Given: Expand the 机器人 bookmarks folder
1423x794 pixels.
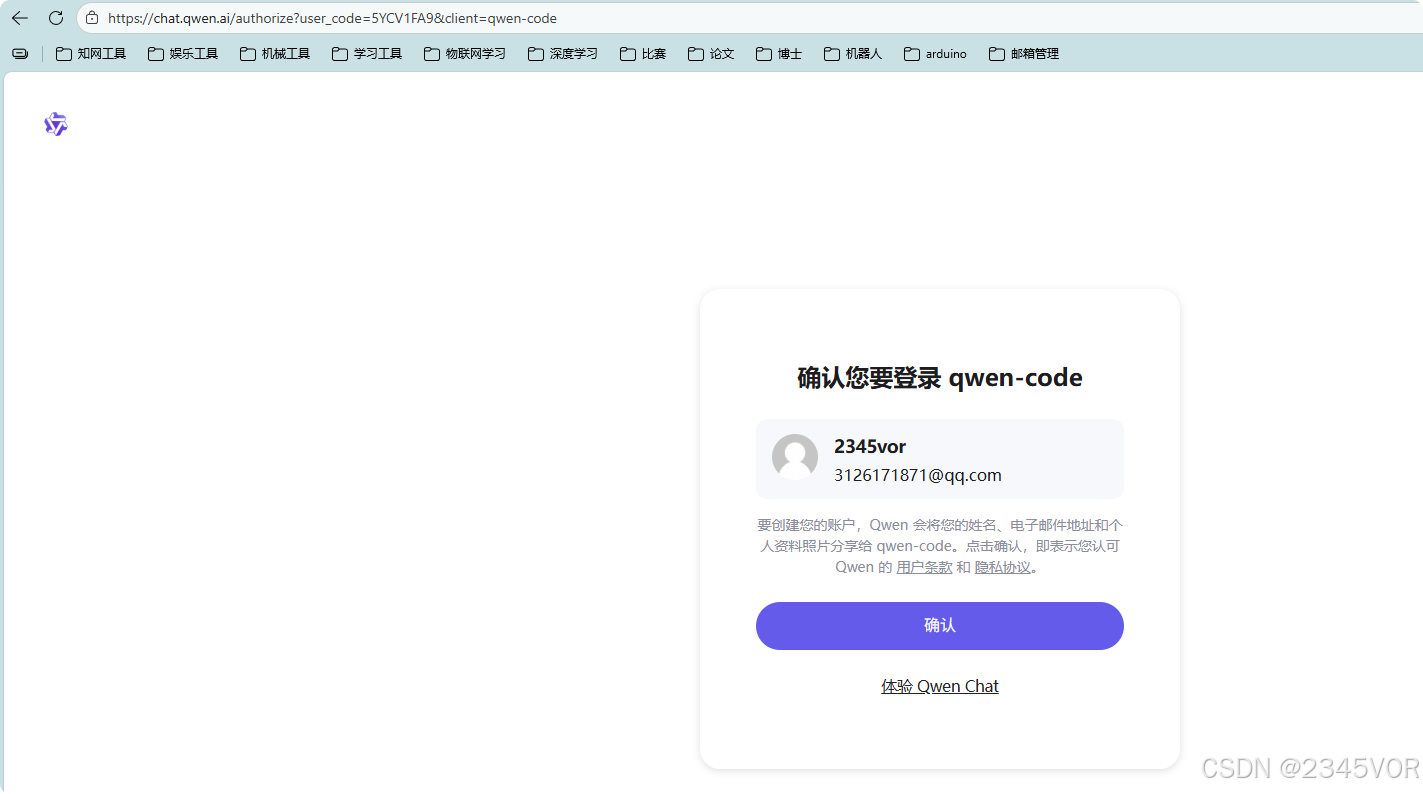Looking at the screenshot, I should point(831,53).
